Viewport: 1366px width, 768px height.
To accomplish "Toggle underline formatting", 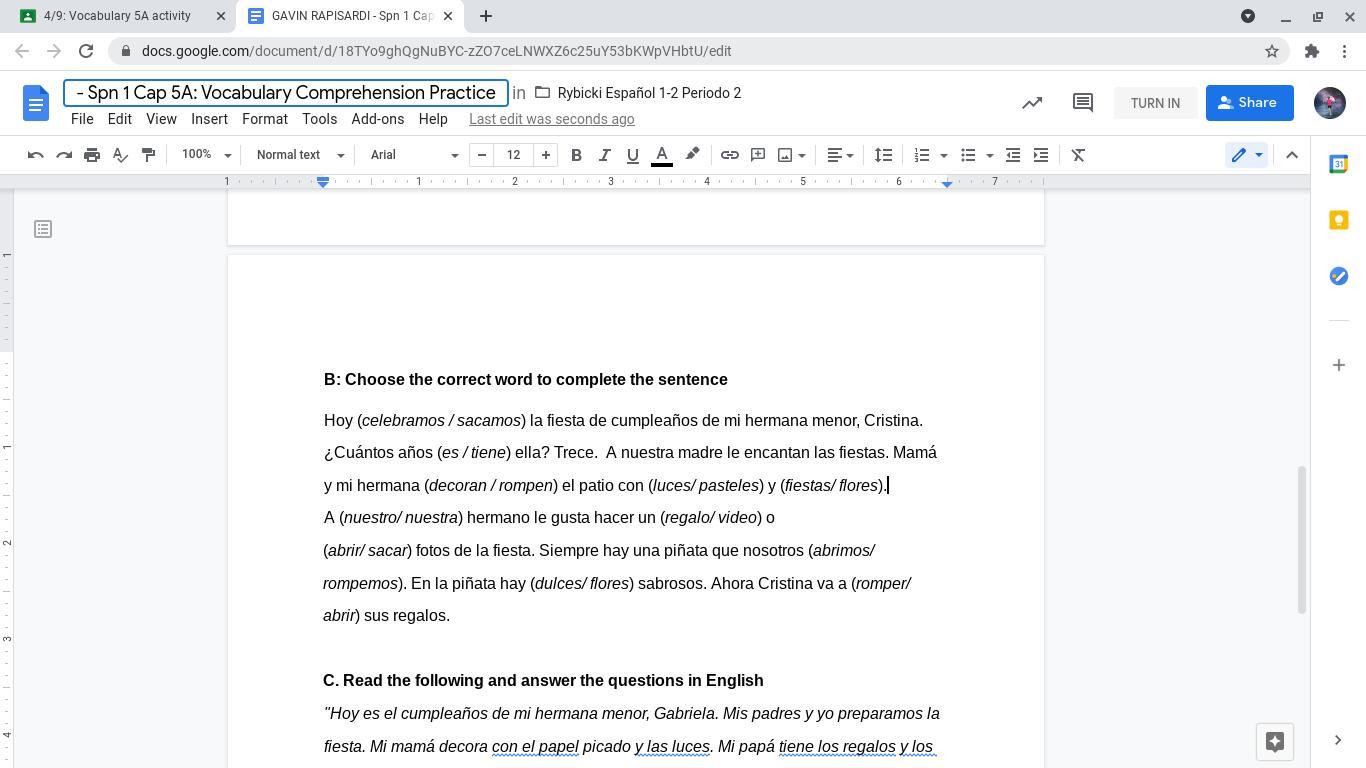I will [632, 155].
